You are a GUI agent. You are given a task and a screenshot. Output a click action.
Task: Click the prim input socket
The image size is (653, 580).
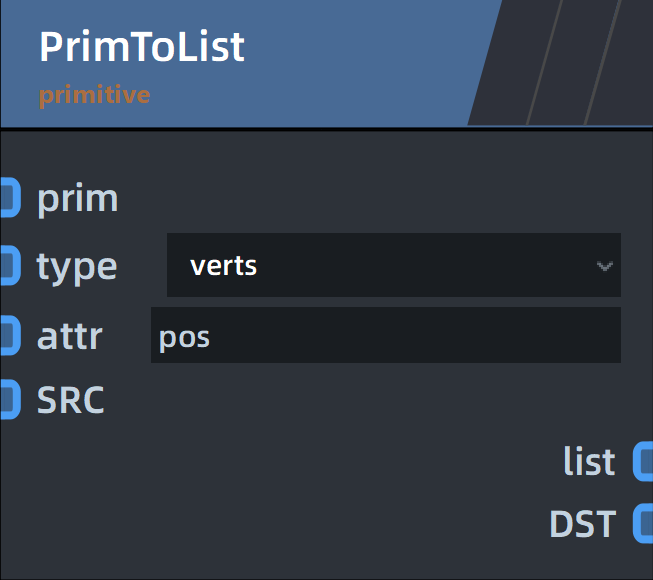[x=10, y=197]
